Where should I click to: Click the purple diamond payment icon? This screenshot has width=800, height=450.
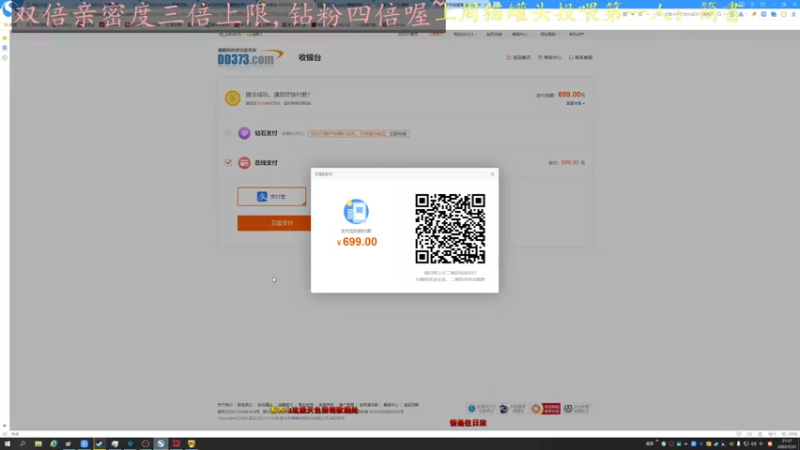(x=244, y=133)
